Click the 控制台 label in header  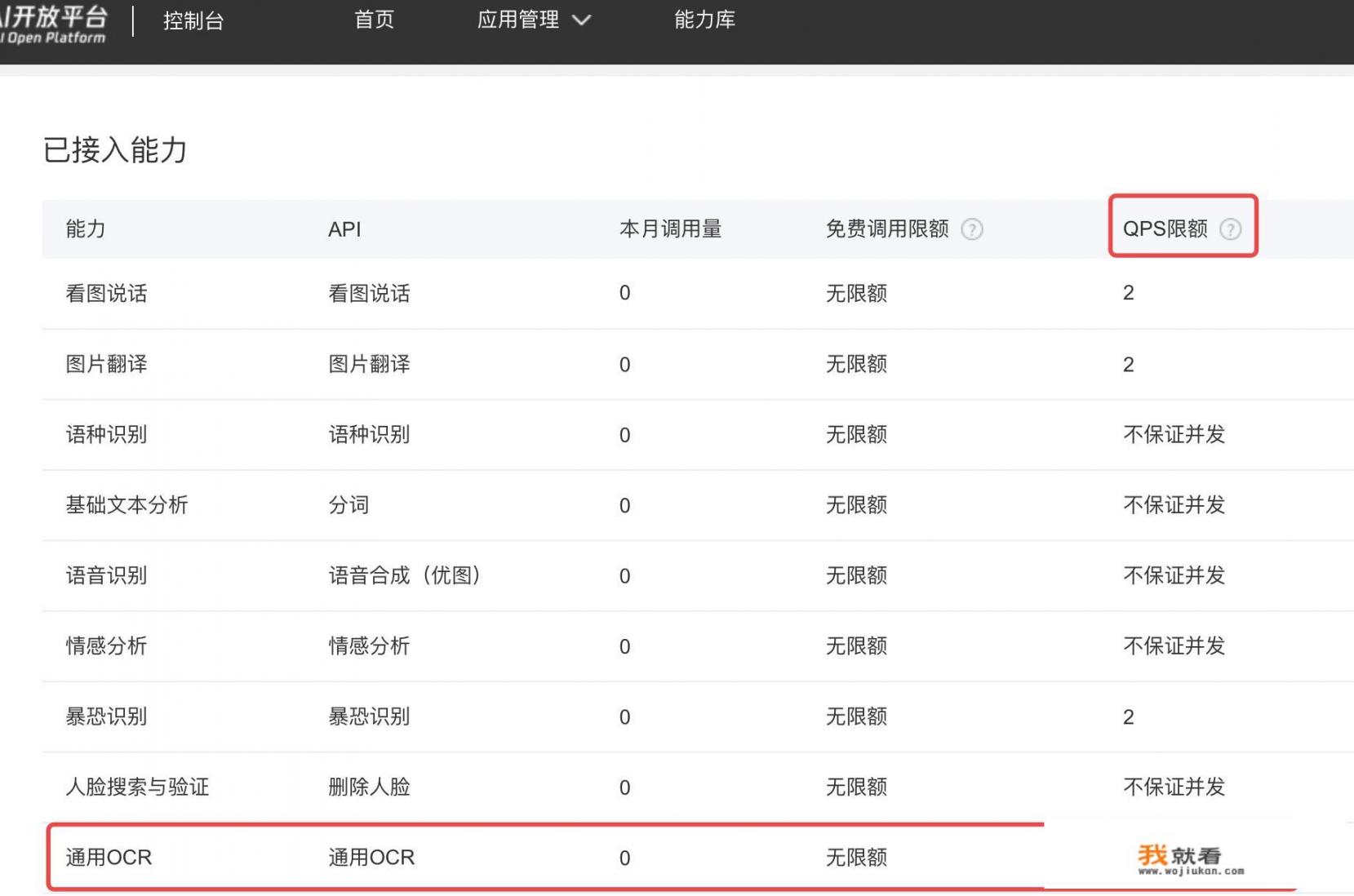(193, 21)
